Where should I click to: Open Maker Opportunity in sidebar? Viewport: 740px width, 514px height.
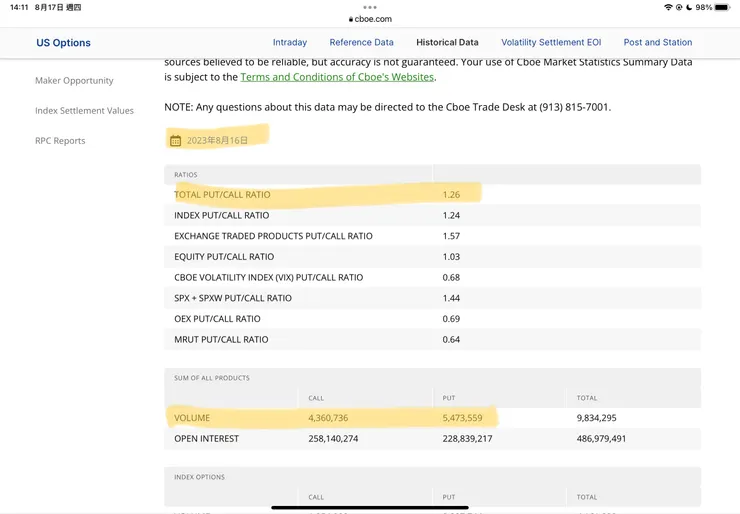coord(74,81)
